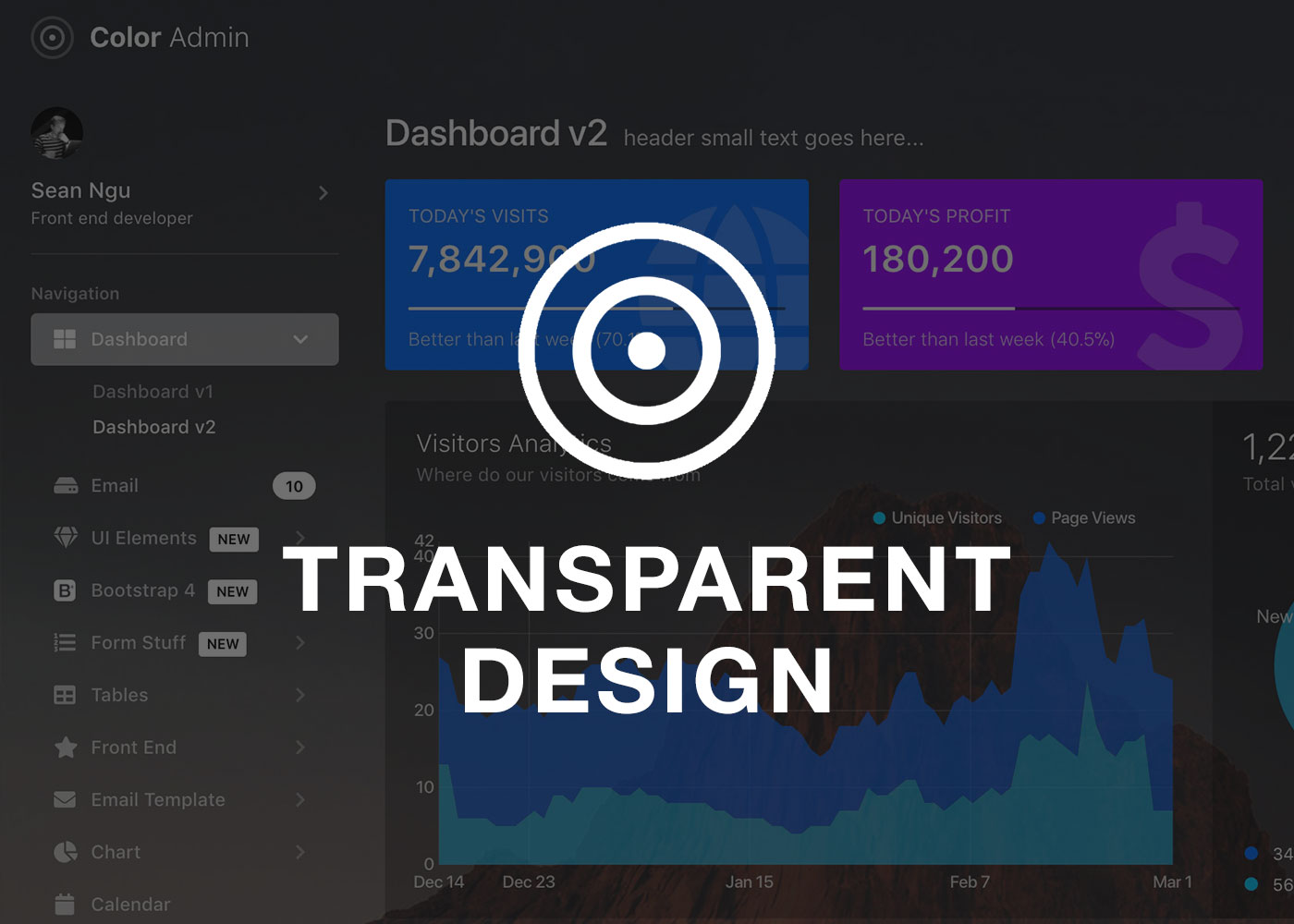Screen dimensions: 1294x924
Task: Click the Calendar icon in sidebar
Action: pos(66,905)
